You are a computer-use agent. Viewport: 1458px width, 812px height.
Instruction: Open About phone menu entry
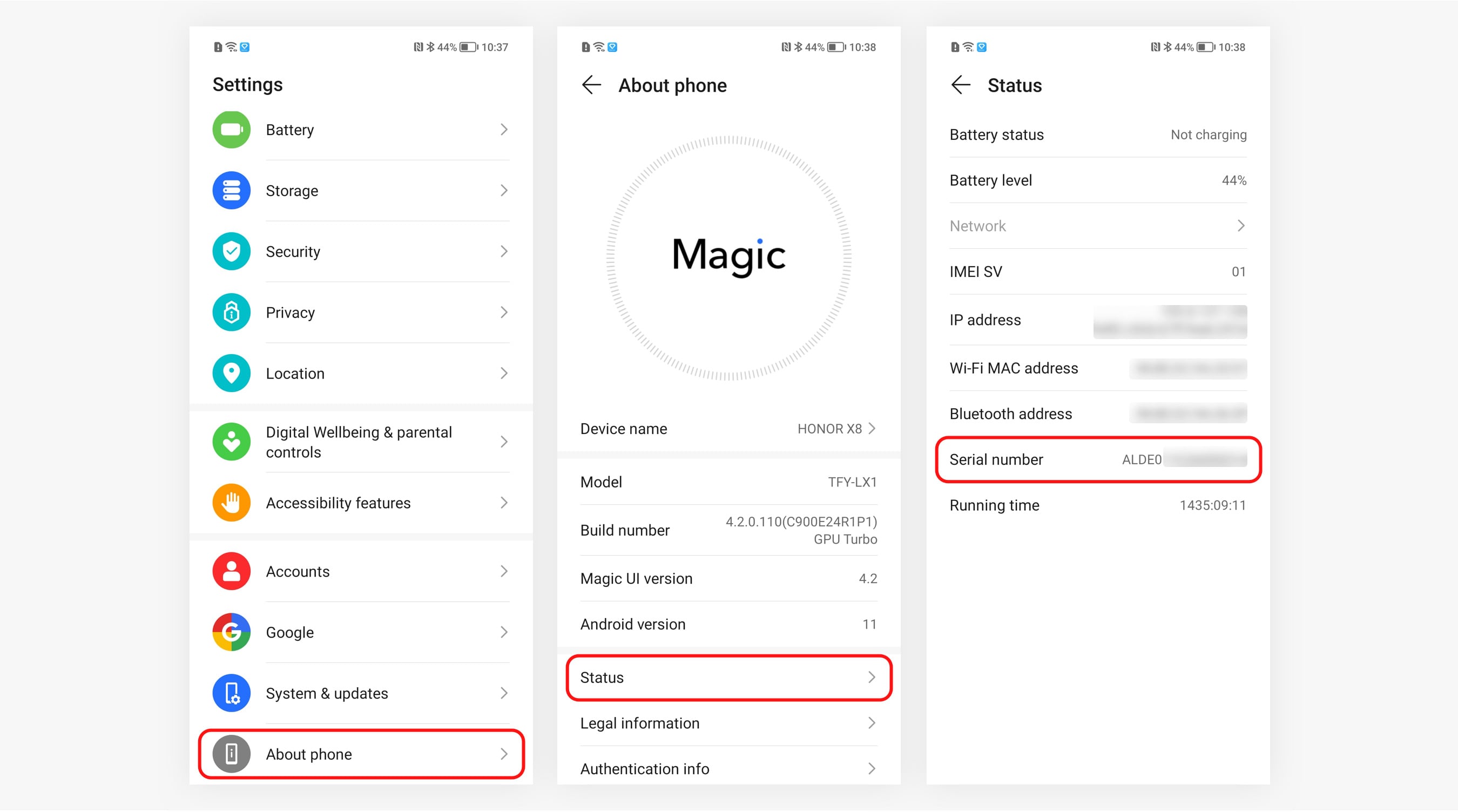(361, 754)
